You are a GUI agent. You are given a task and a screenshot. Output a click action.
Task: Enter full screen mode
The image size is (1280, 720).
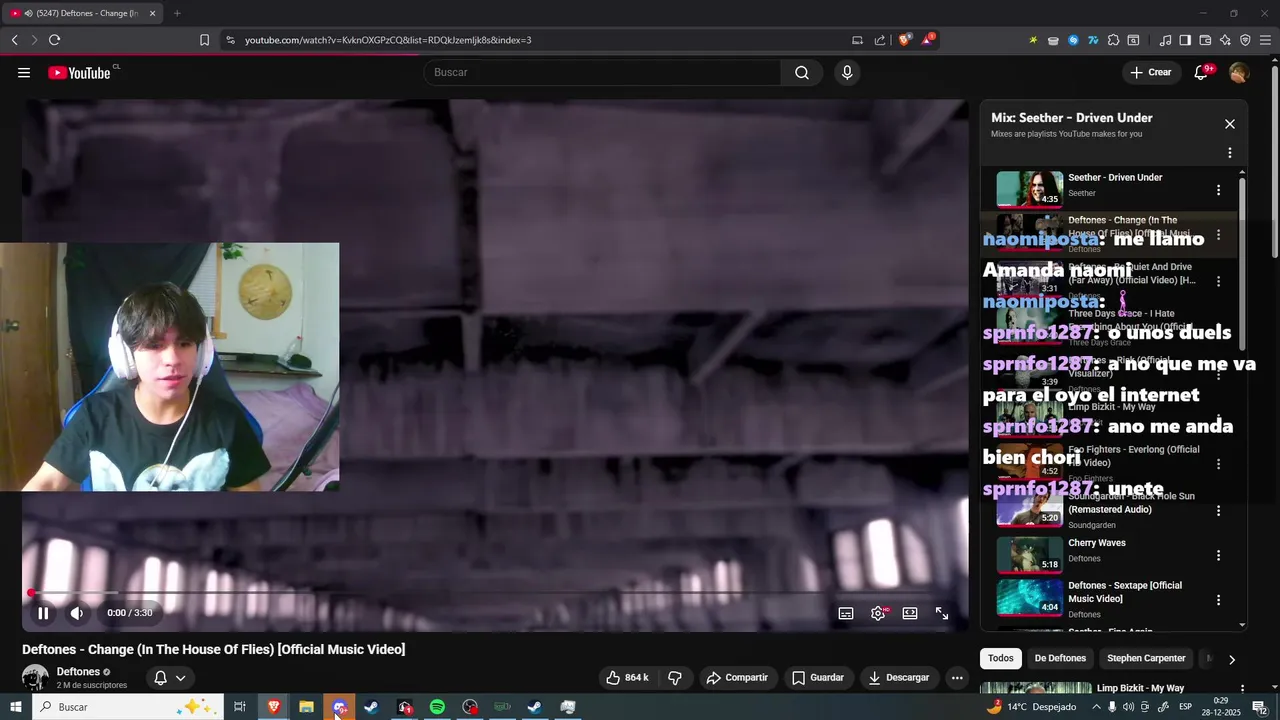coord(942,613)
